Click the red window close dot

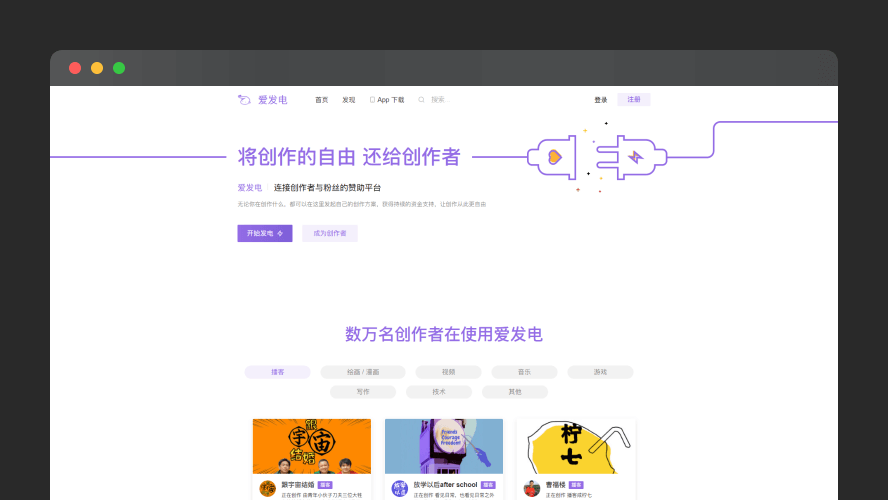pos(75,68)
